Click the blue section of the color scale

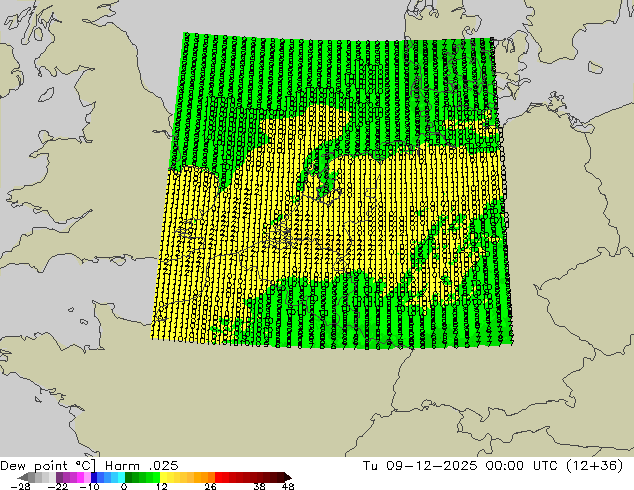point(108,477)
